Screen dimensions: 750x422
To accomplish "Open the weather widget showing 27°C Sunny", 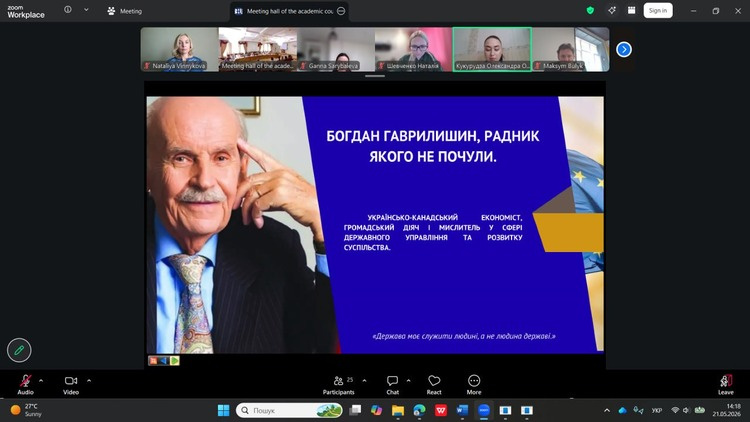I will 27,411.
